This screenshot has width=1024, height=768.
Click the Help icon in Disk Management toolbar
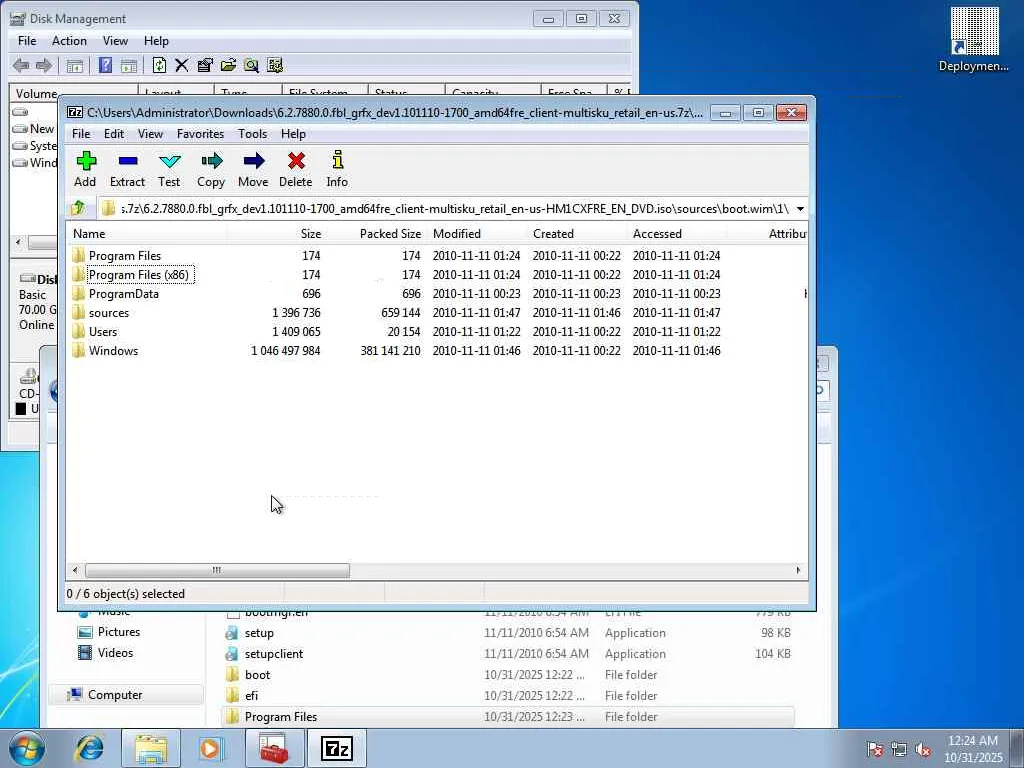click(105, 65)
